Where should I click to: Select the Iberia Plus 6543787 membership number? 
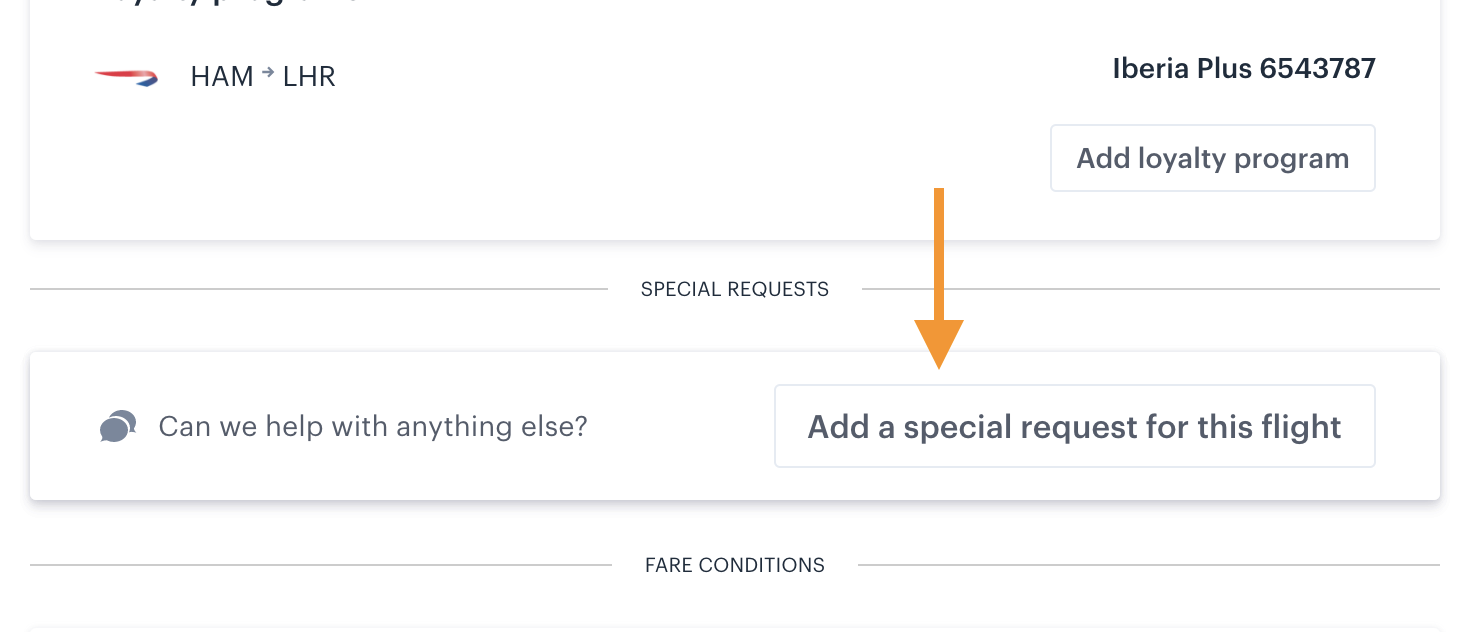(1244, 68)
